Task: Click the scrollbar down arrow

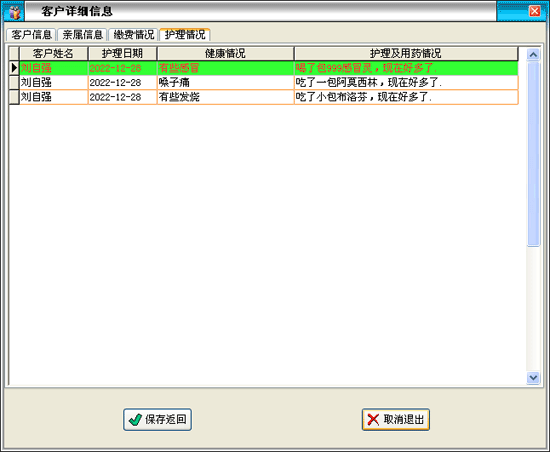Action: [533, 377]
